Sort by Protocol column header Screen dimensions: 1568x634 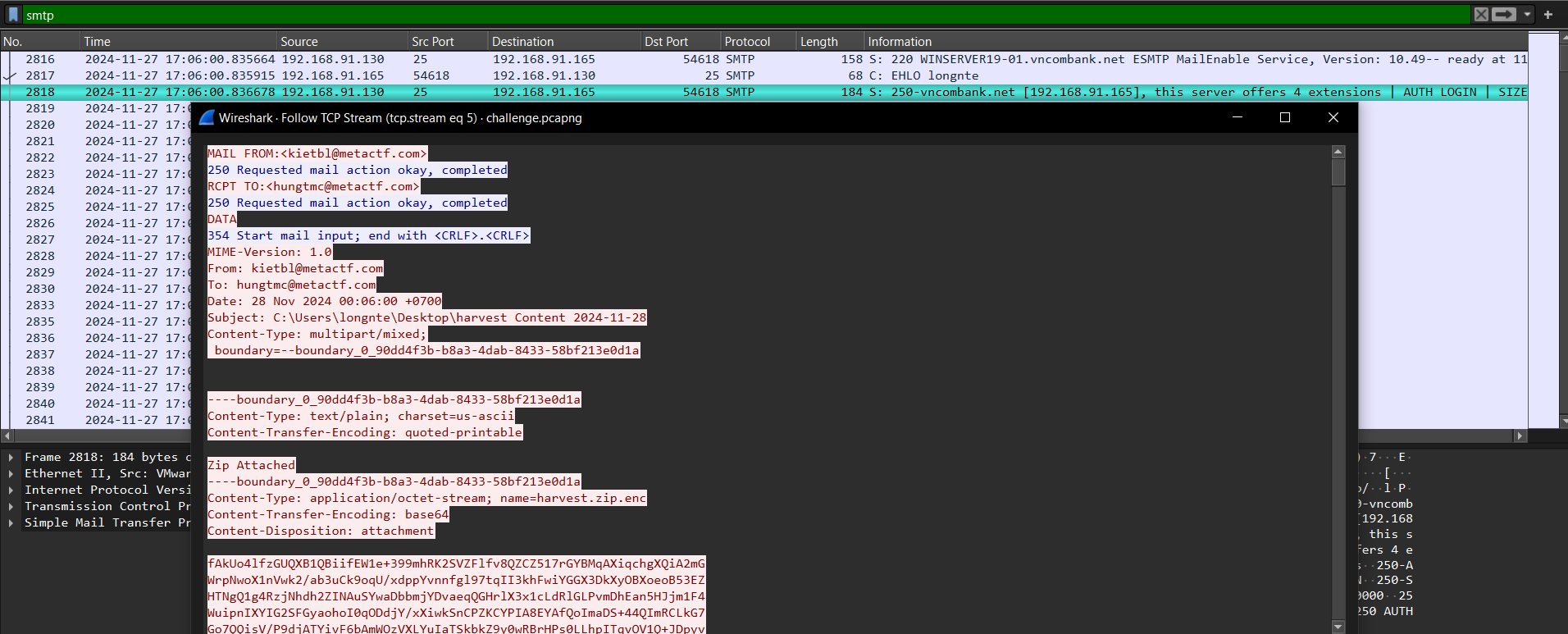coord(759,41)
